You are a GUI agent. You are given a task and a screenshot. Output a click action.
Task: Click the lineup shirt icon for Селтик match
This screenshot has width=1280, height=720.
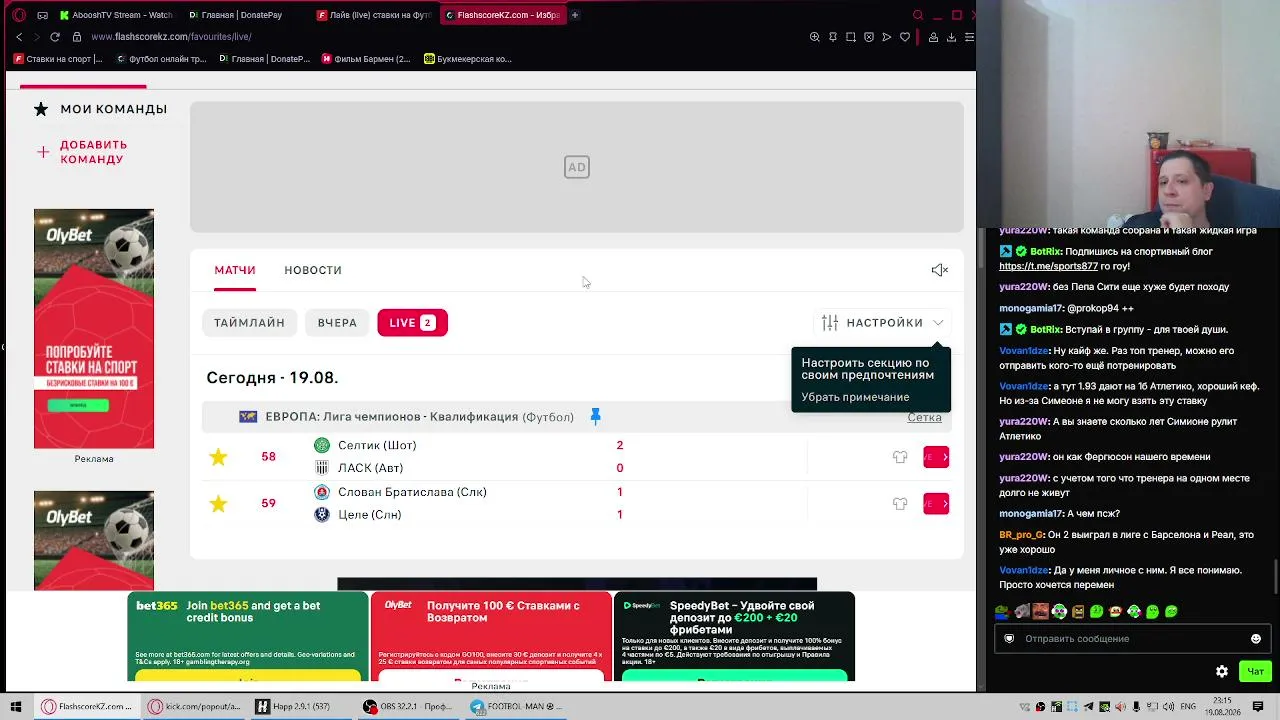pyautogui.click(x=900, y=457)
